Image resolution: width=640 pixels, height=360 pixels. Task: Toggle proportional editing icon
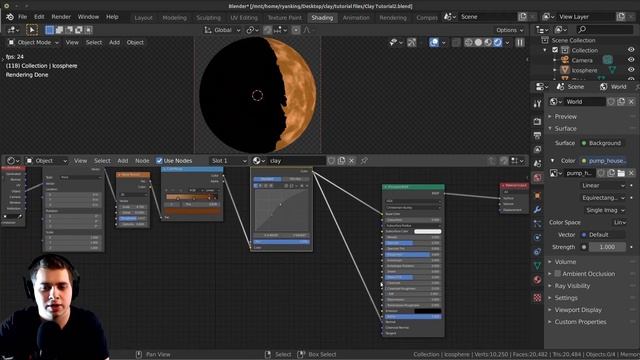[296, 30]
